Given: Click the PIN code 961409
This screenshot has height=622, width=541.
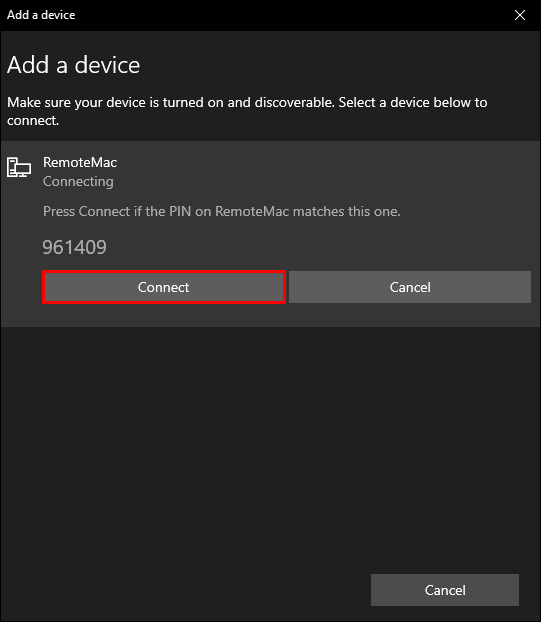Looking at the screenshot, I should pyautogui.click(x=75, y=247).
